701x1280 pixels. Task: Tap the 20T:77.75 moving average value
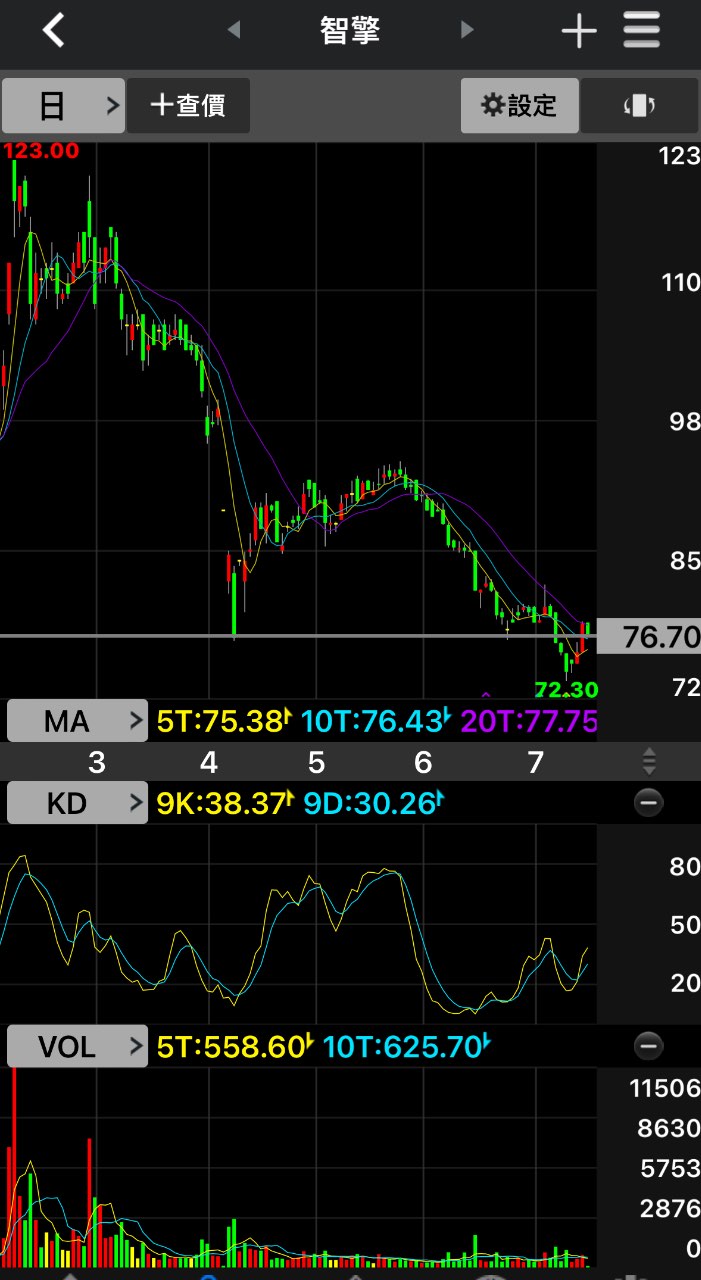coord(529,721)
